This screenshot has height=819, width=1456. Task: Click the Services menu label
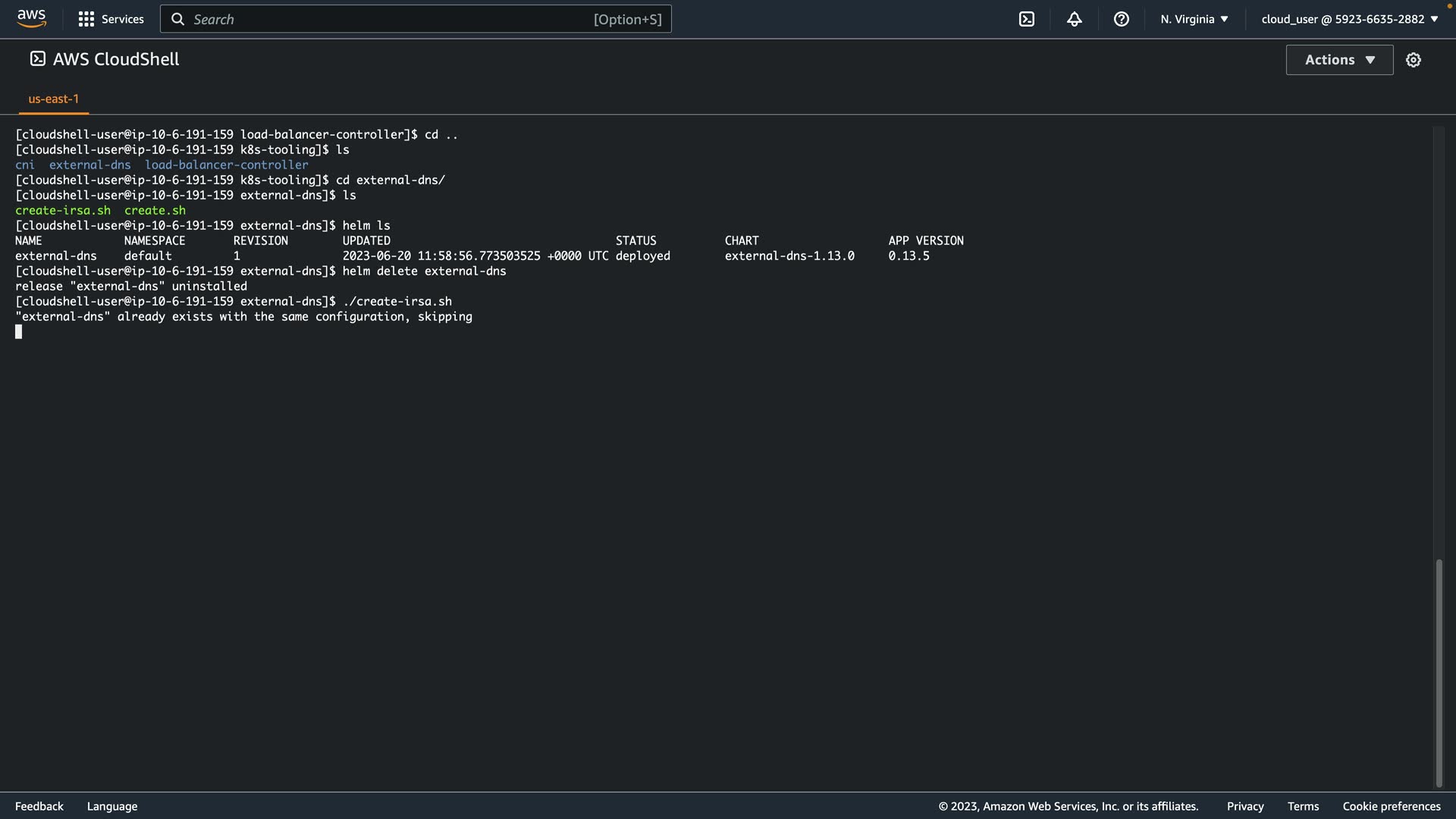(x=122, y=19)
